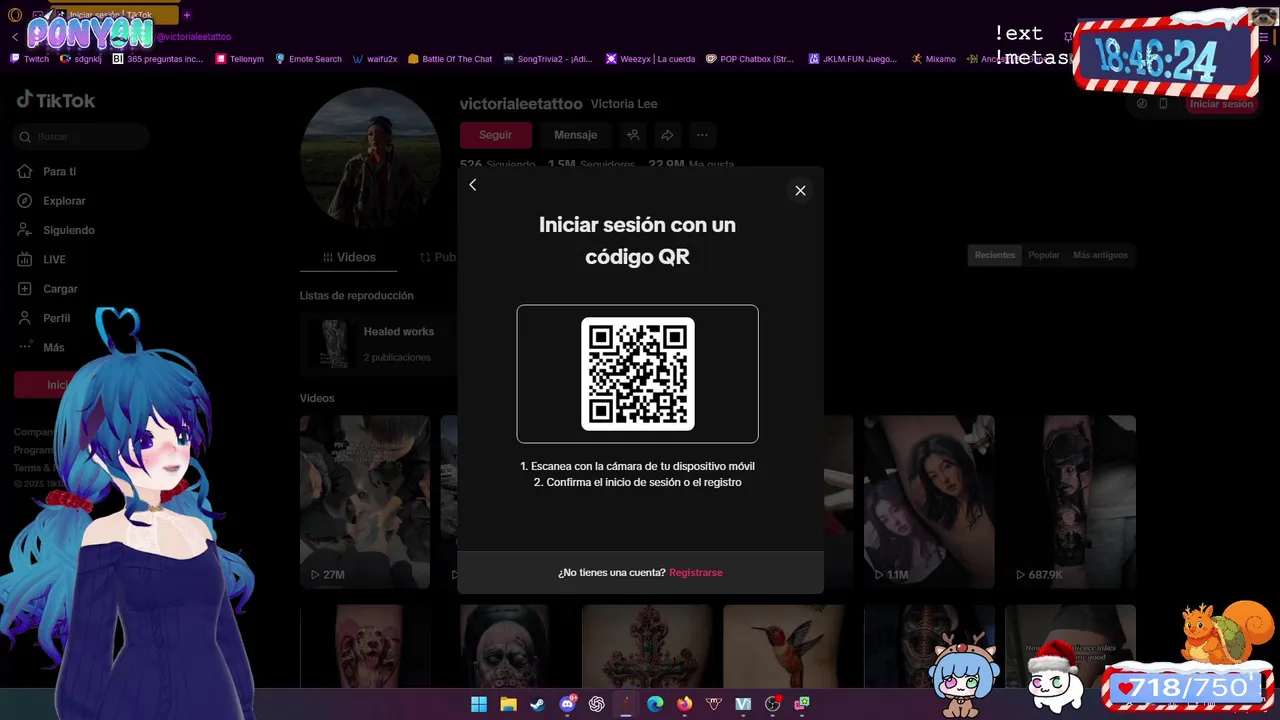
Task: Open the video with 687.9K views
Action: click(1070, 501)
